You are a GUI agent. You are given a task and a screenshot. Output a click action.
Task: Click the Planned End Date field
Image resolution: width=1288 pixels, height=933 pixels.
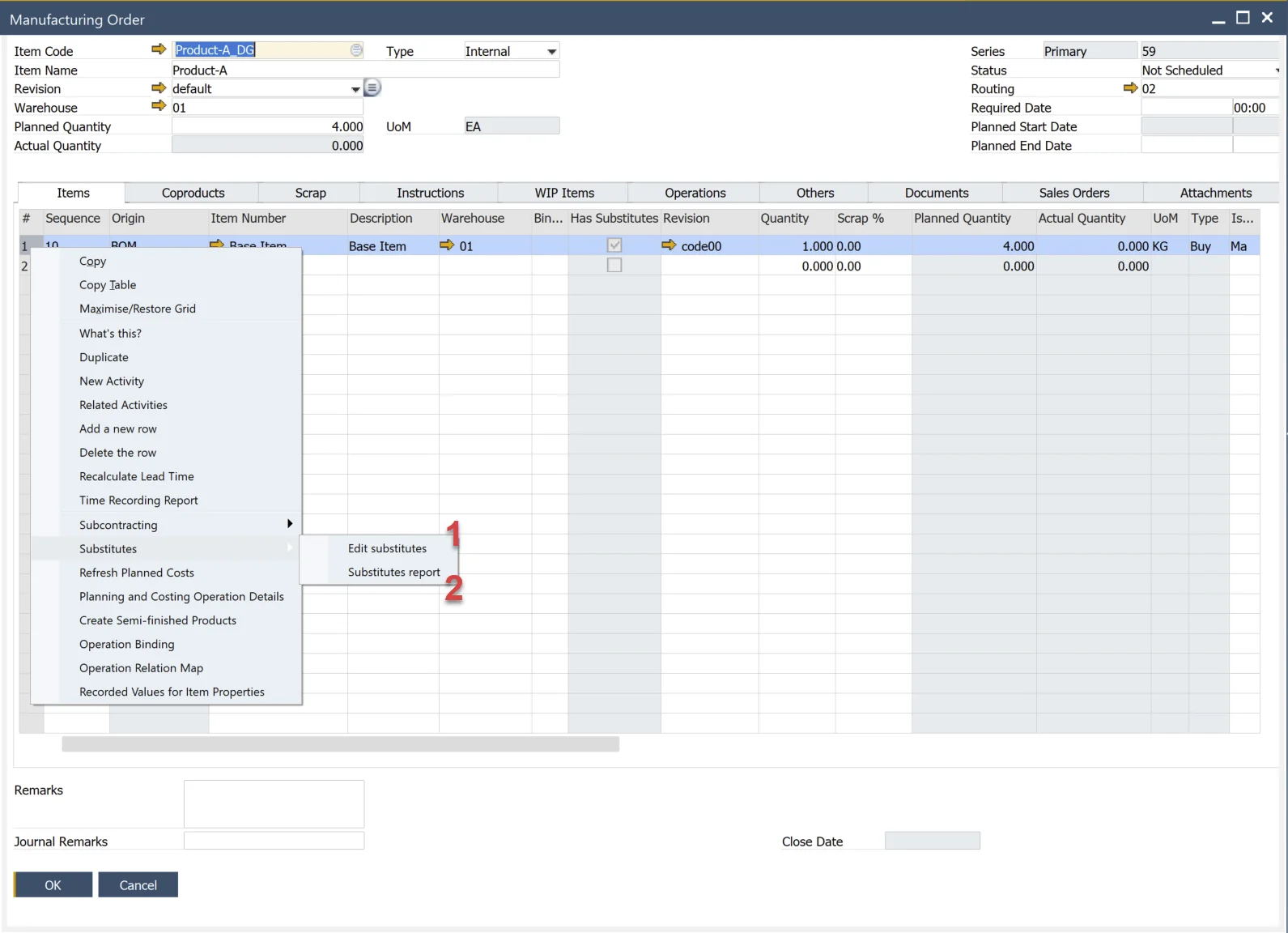1186,145
